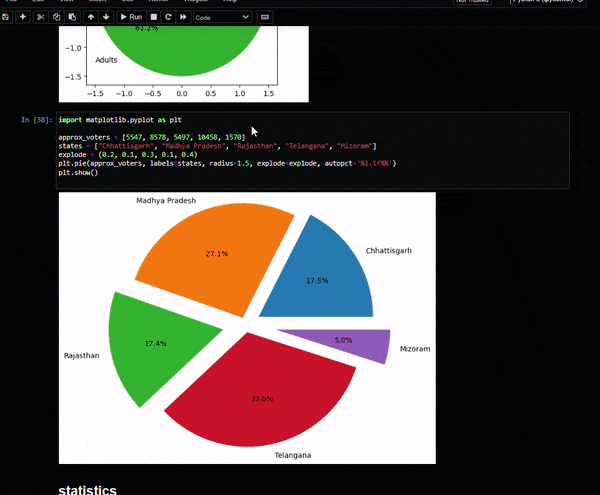Copy the selected cell from the toolbar

coord(56,17)
